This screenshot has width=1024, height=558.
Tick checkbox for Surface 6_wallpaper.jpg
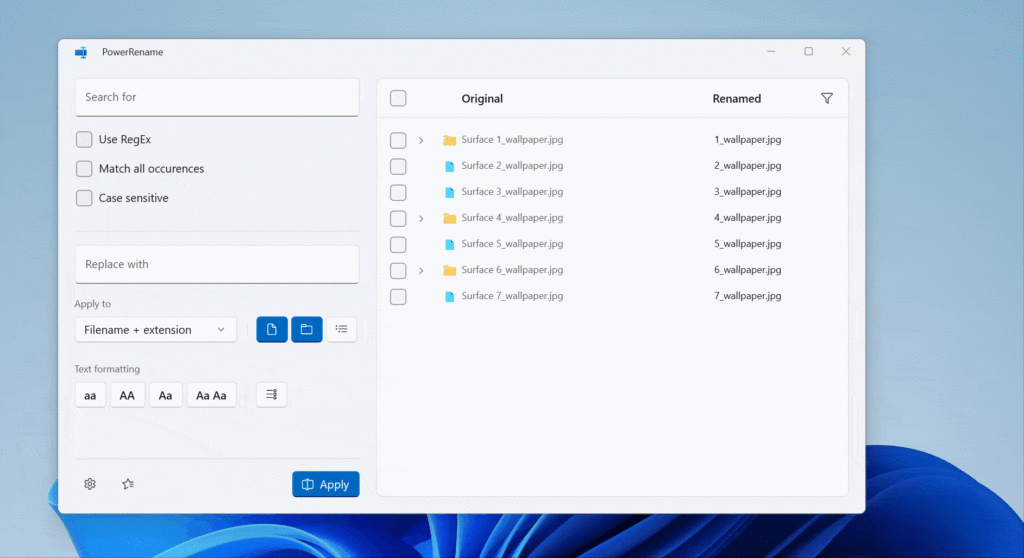398,271
